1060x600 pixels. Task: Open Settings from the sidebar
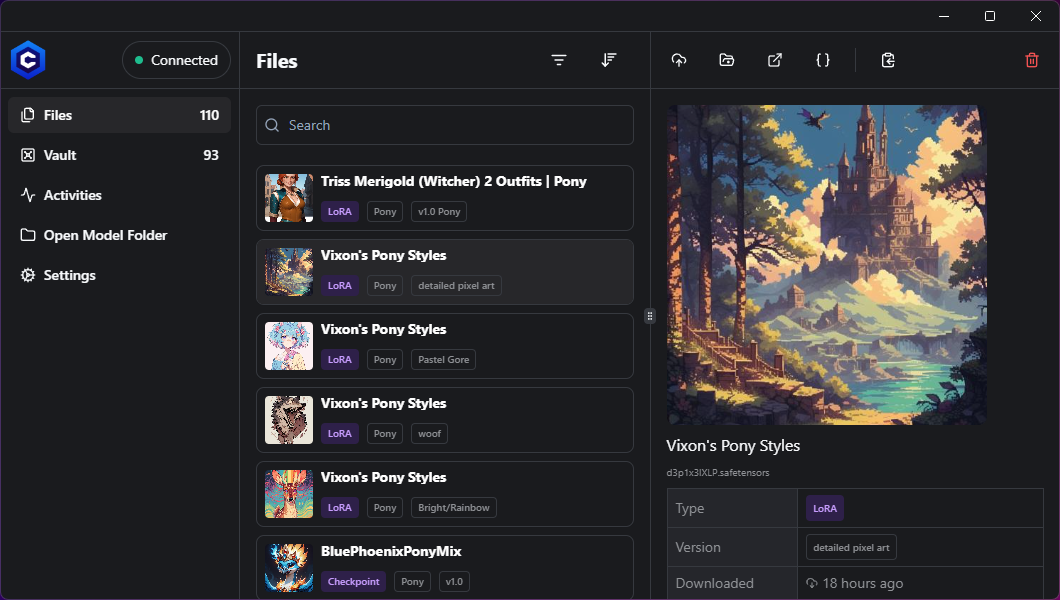click(x=120, y=275)
